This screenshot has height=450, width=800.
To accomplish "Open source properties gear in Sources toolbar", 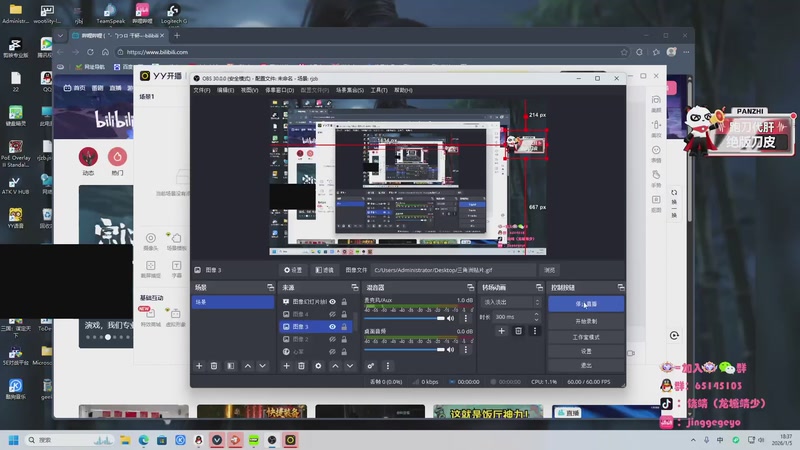I will click(x=318, y=366).
